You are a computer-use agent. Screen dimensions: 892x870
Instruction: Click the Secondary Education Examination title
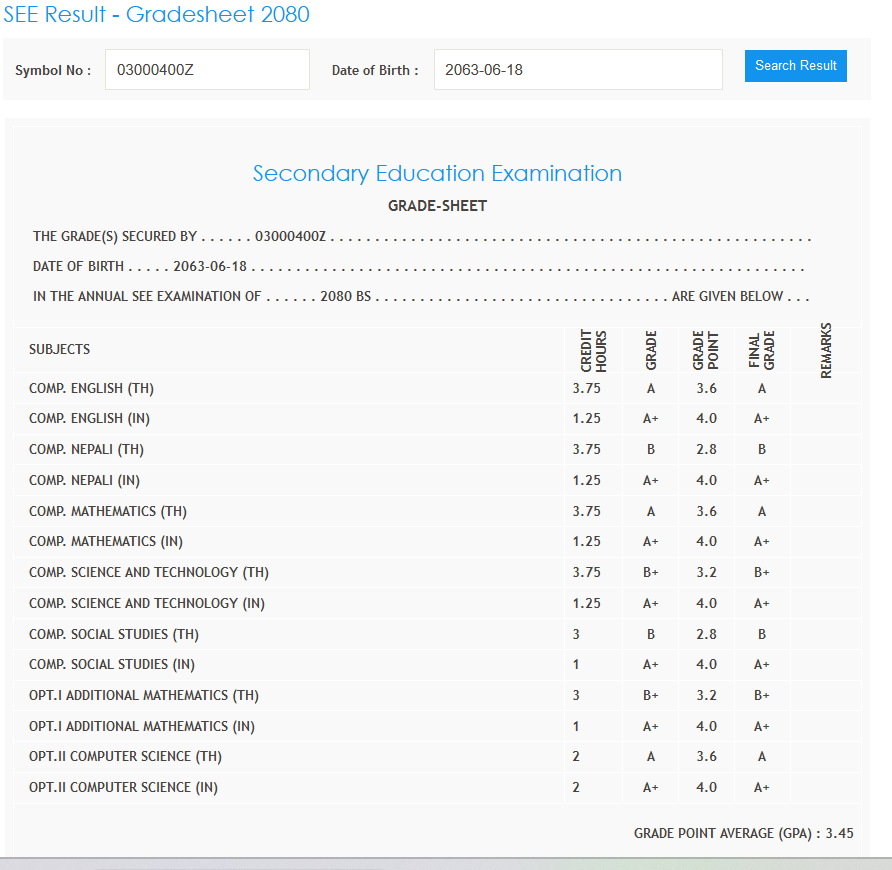pos(437,174)
